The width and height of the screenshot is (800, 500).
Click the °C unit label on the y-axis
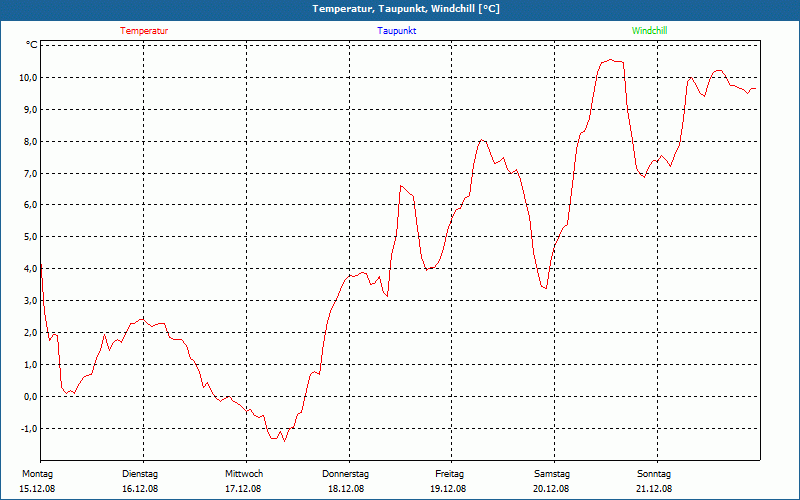pyautogui.click(x=32, y=45)
